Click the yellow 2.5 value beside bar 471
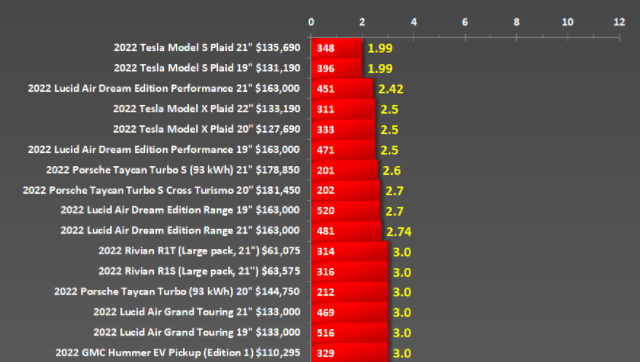The width and height of the screenshot is (640, 362). click(x=389, y=151)
